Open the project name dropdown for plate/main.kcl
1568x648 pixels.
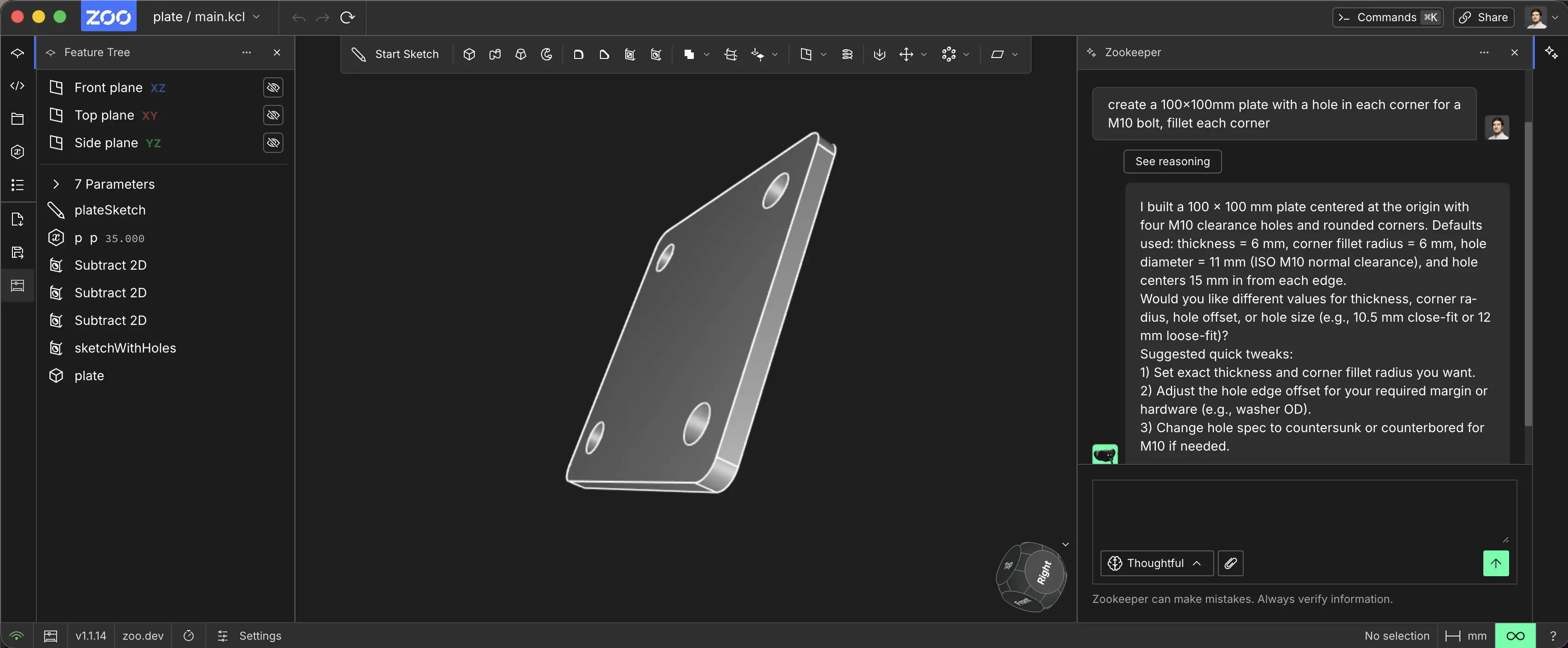[x=256, y=17]
